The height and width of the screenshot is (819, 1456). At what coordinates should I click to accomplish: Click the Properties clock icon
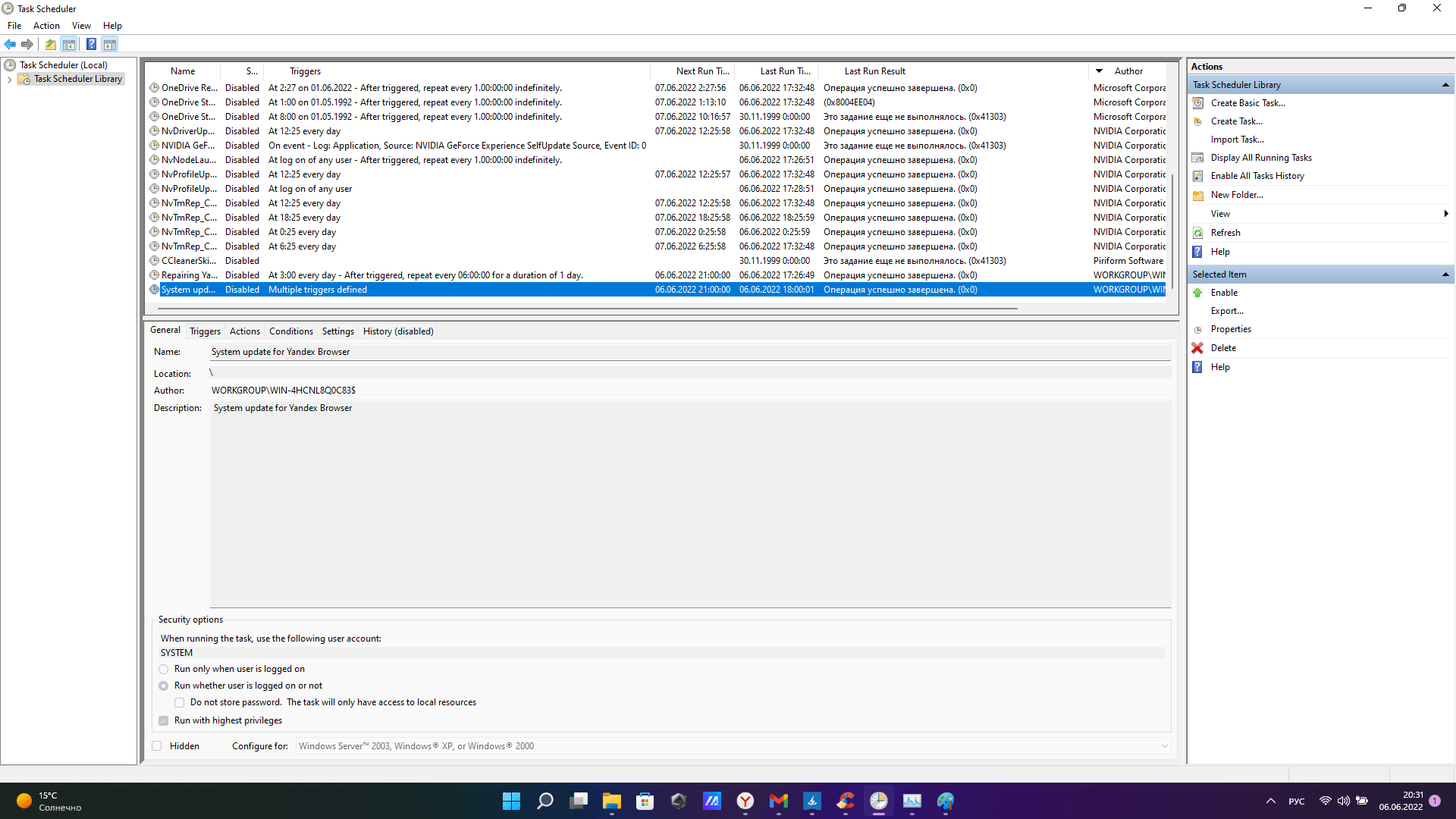pyautogui.click(x=1198, y=330)
